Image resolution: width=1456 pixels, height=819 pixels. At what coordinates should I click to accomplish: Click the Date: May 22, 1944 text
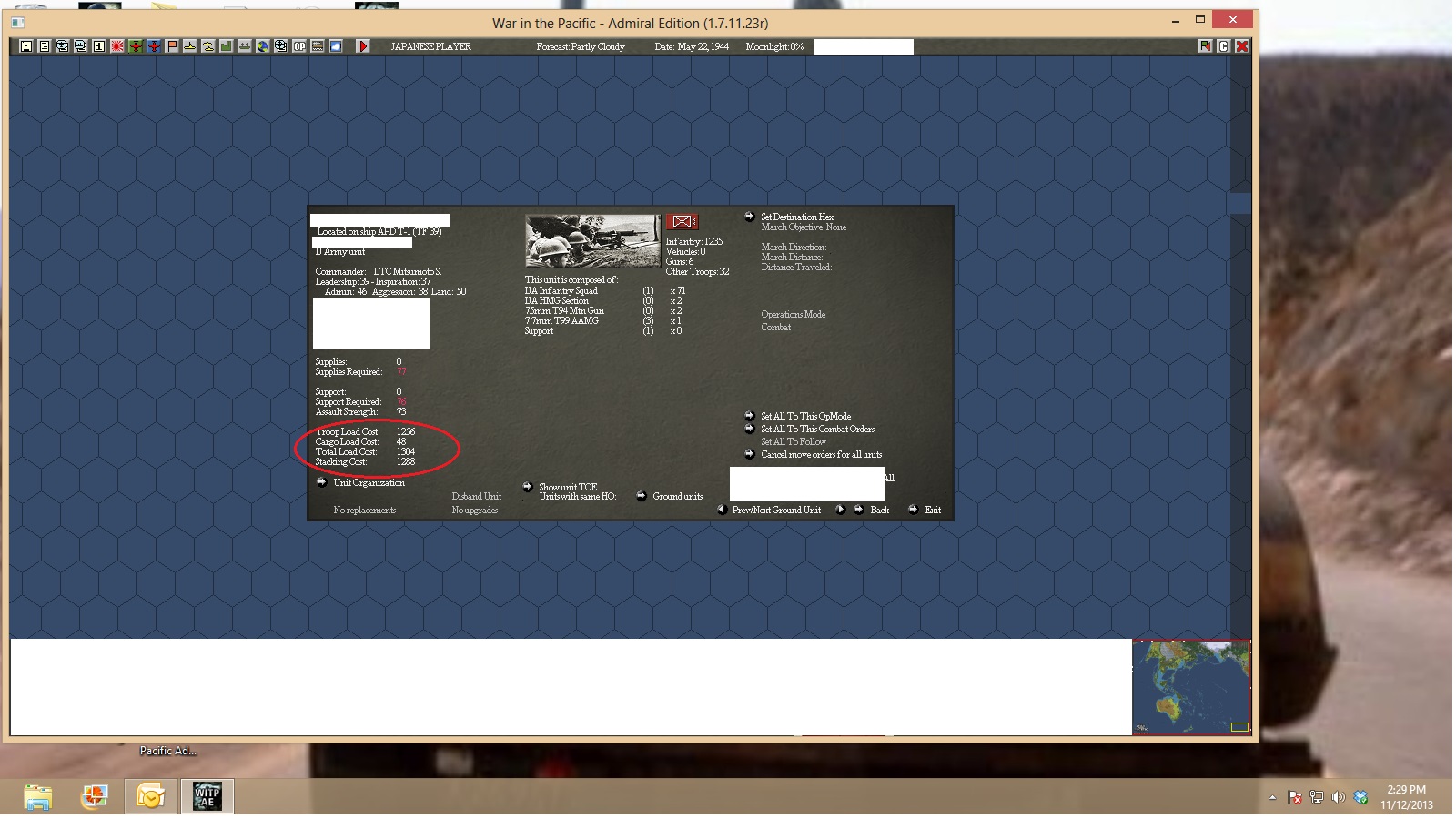point(692,46)
